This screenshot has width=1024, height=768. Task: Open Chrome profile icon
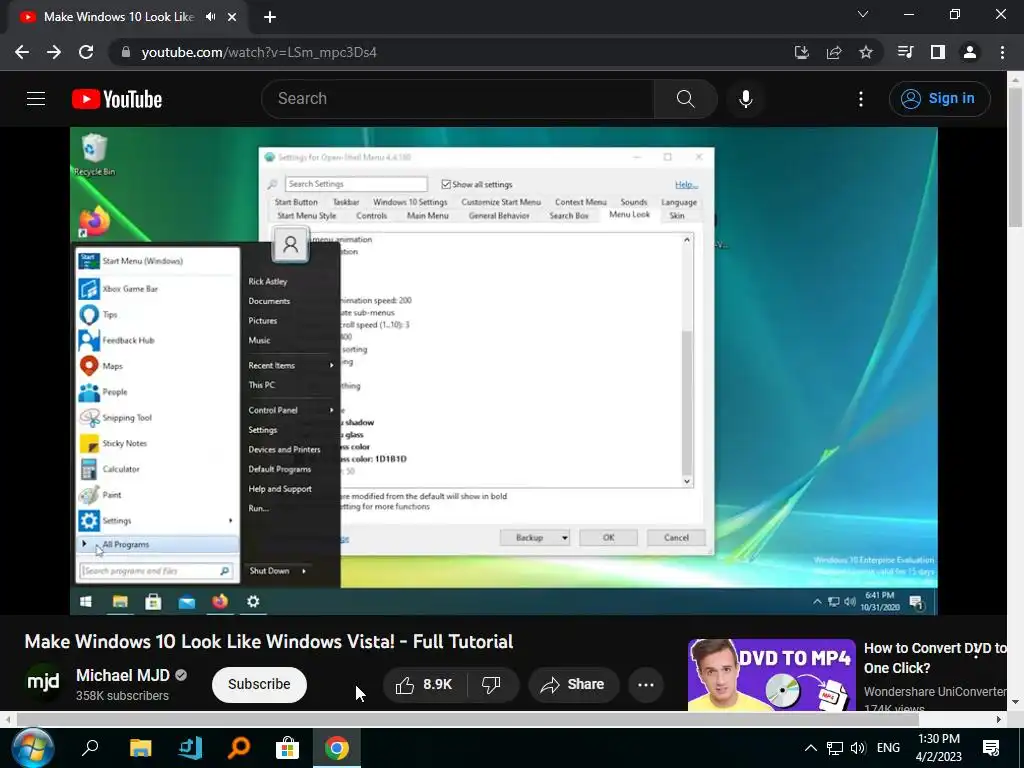970,52
